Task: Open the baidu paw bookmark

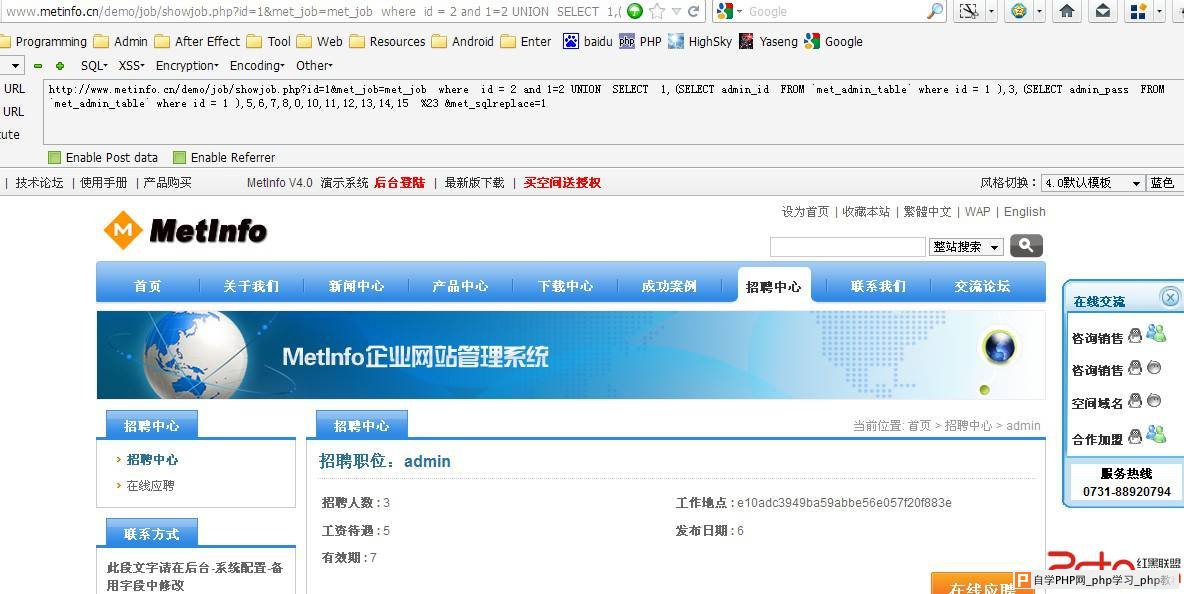Action: [x=587, y=42]
